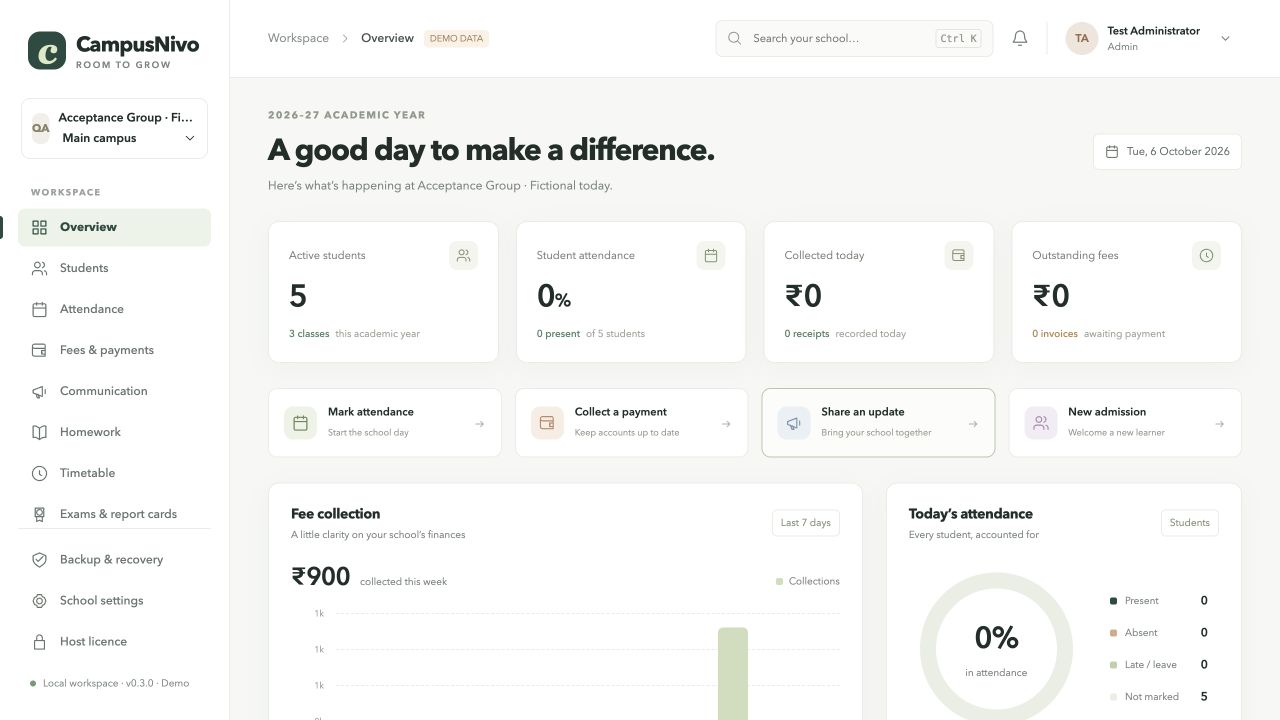
Task: Click the Homework book icon
Action: (x=39, y=432)
